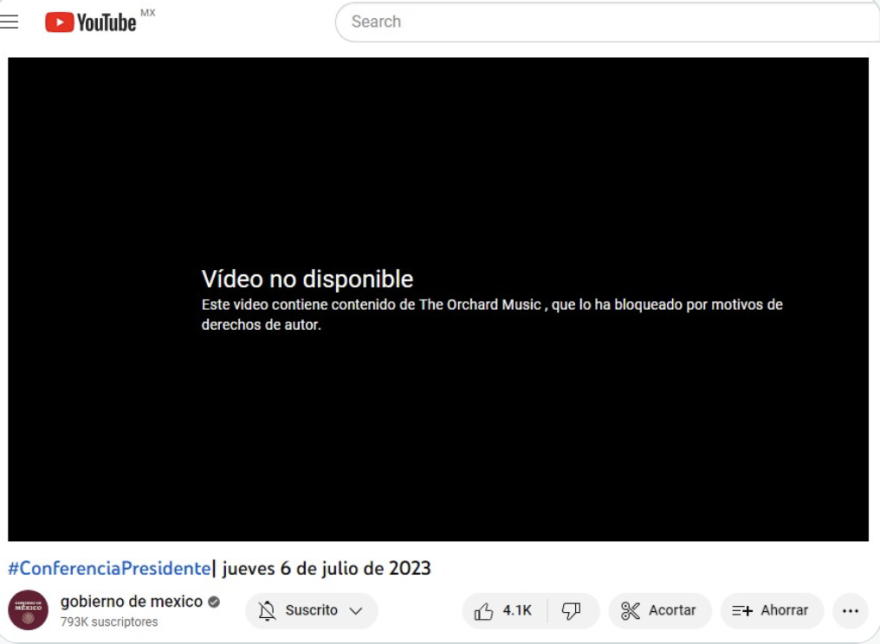Screen dimensions: 880x644
Task: Open the Acortar clip tool
Action: pyautogui.click(x=658, y=610)
